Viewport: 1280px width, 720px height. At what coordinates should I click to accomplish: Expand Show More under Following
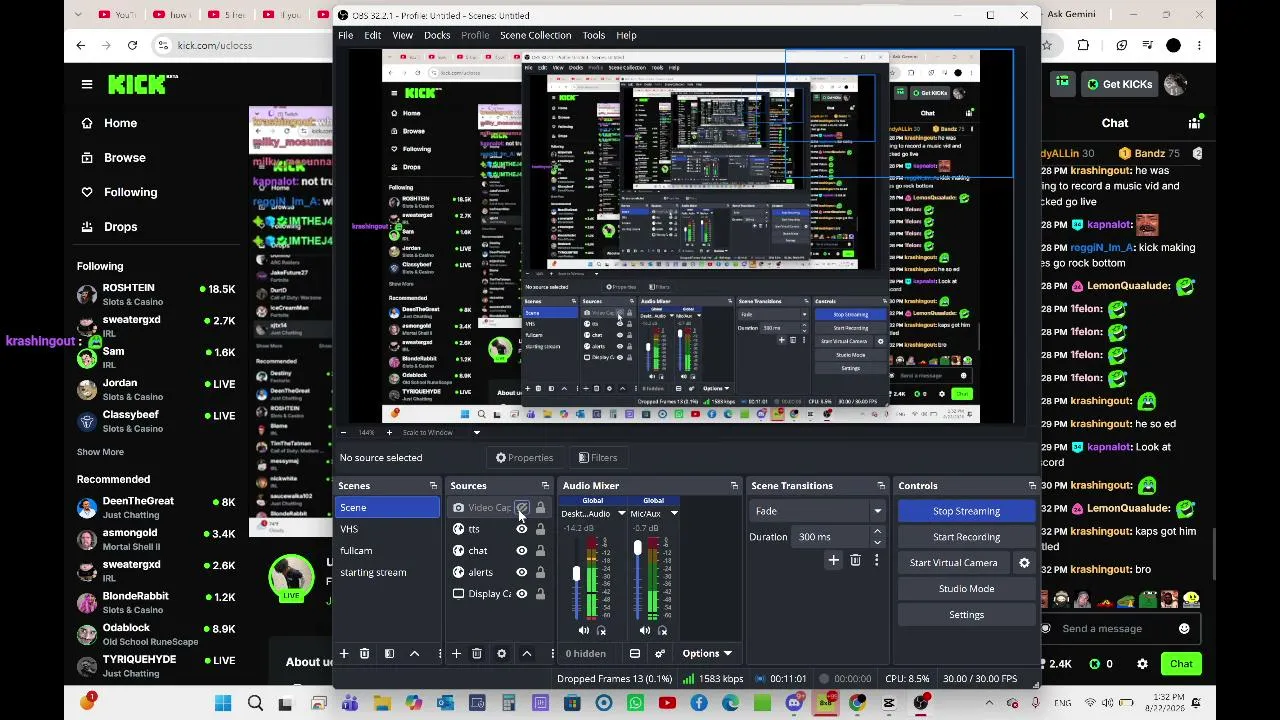100,452
